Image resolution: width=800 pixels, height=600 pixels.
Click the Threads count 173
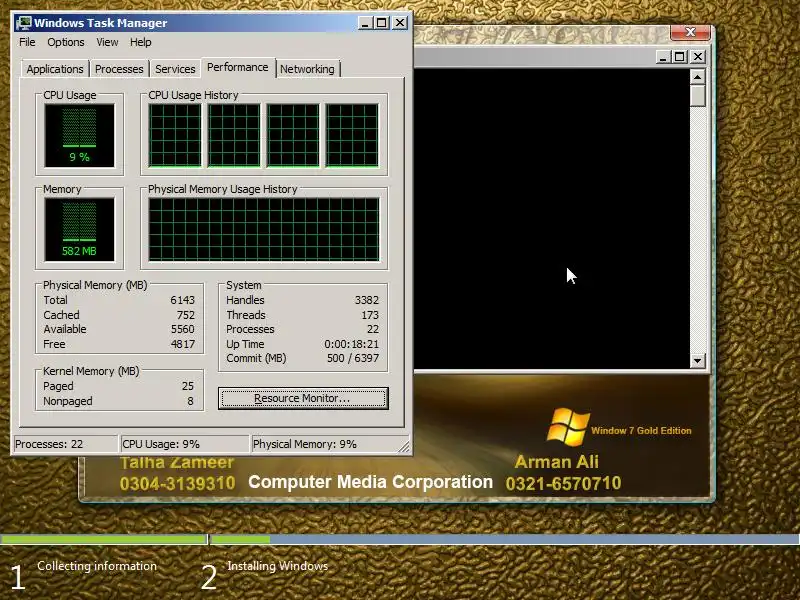(370, 315)
